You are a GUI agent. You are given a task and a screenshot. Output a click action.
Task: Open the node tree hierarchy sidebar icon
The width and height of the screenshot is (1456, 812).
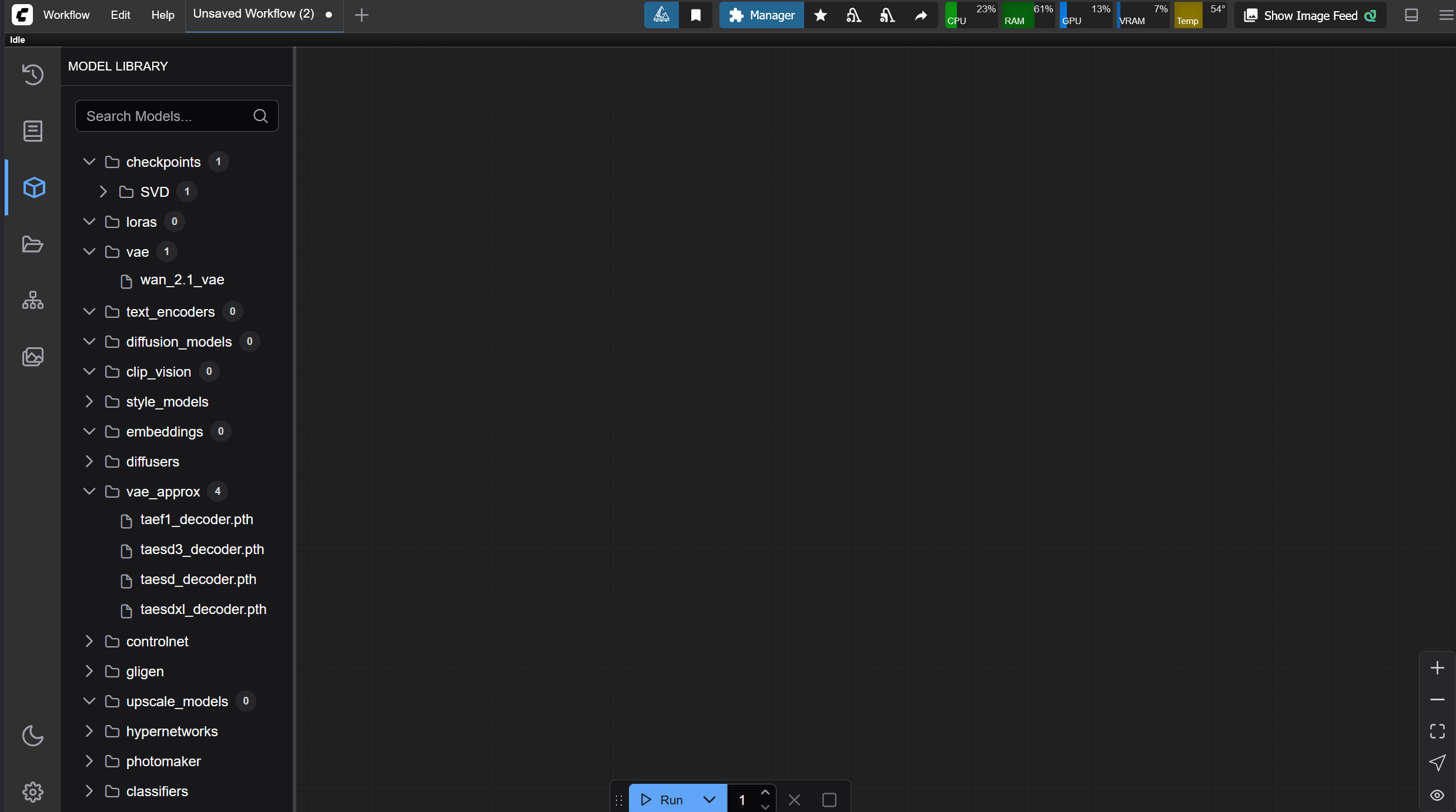coord(33,300)
